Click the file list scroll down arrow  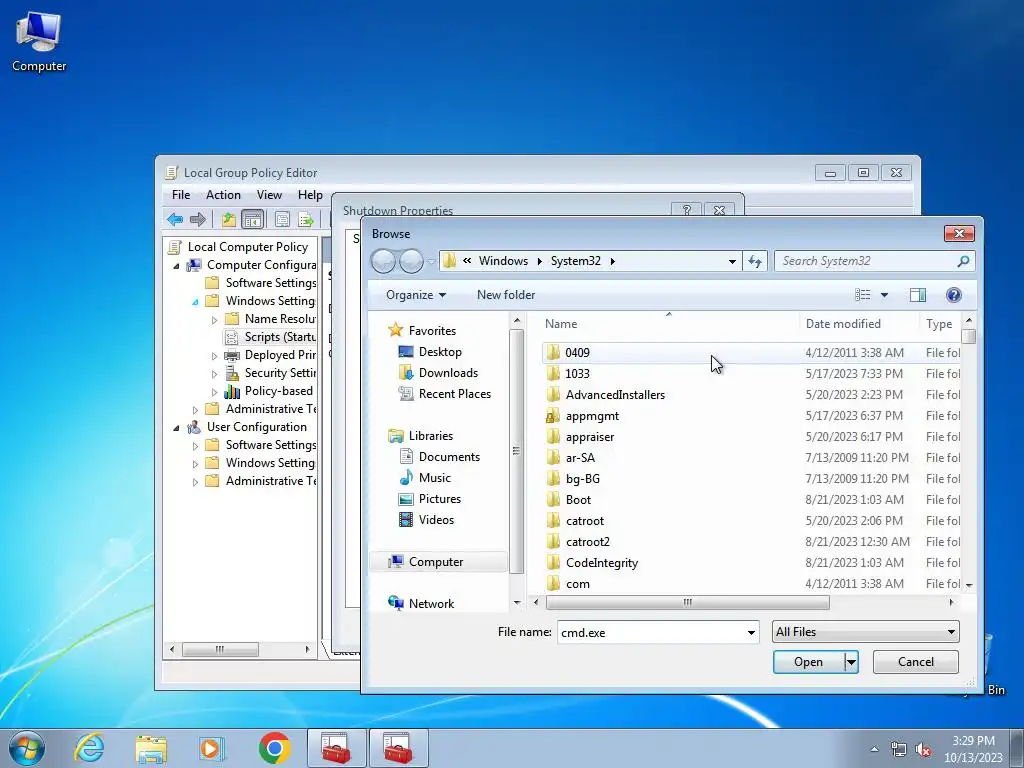969,585
